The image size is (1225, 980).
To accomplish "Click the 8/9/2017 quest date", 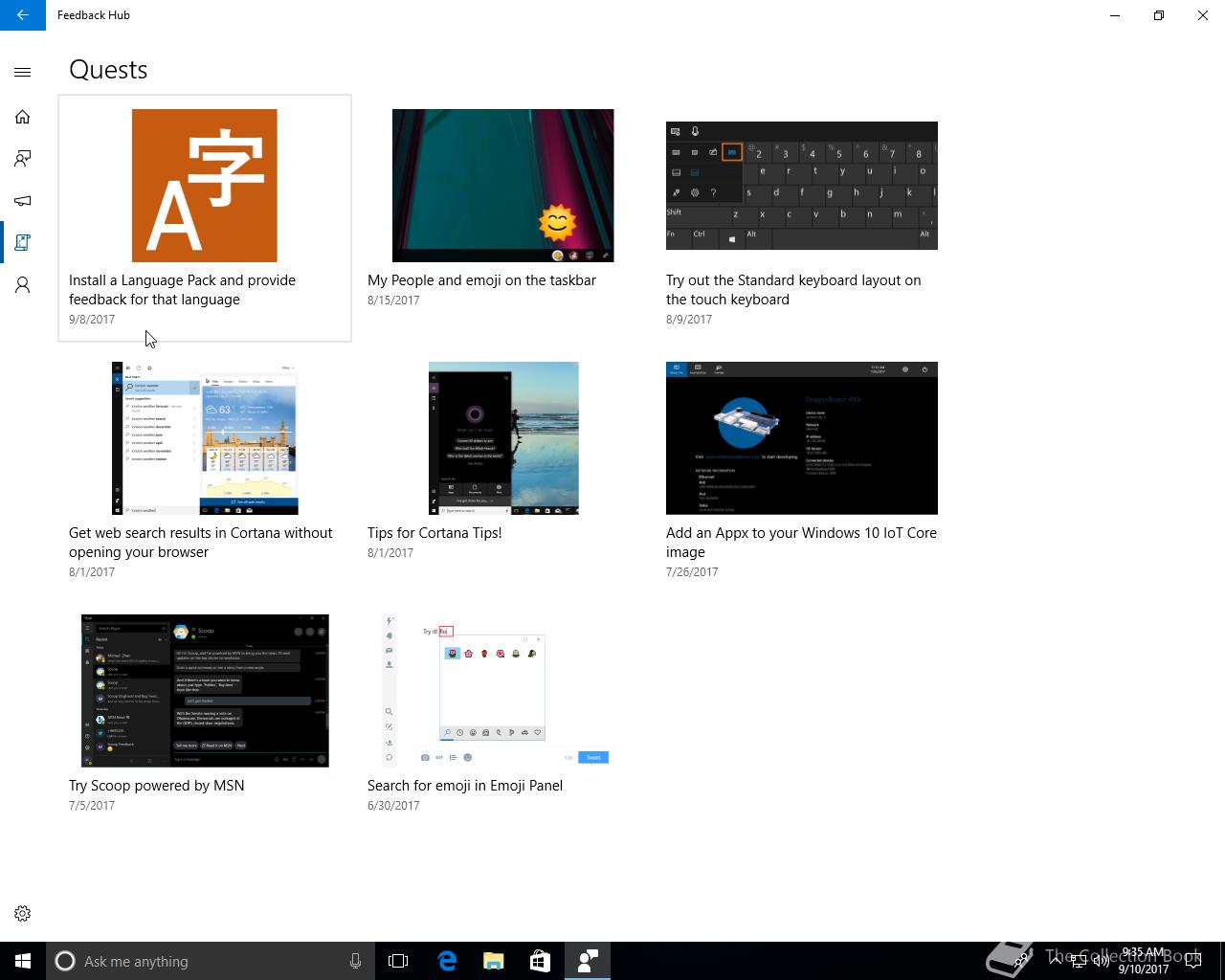I will (689, 320).
